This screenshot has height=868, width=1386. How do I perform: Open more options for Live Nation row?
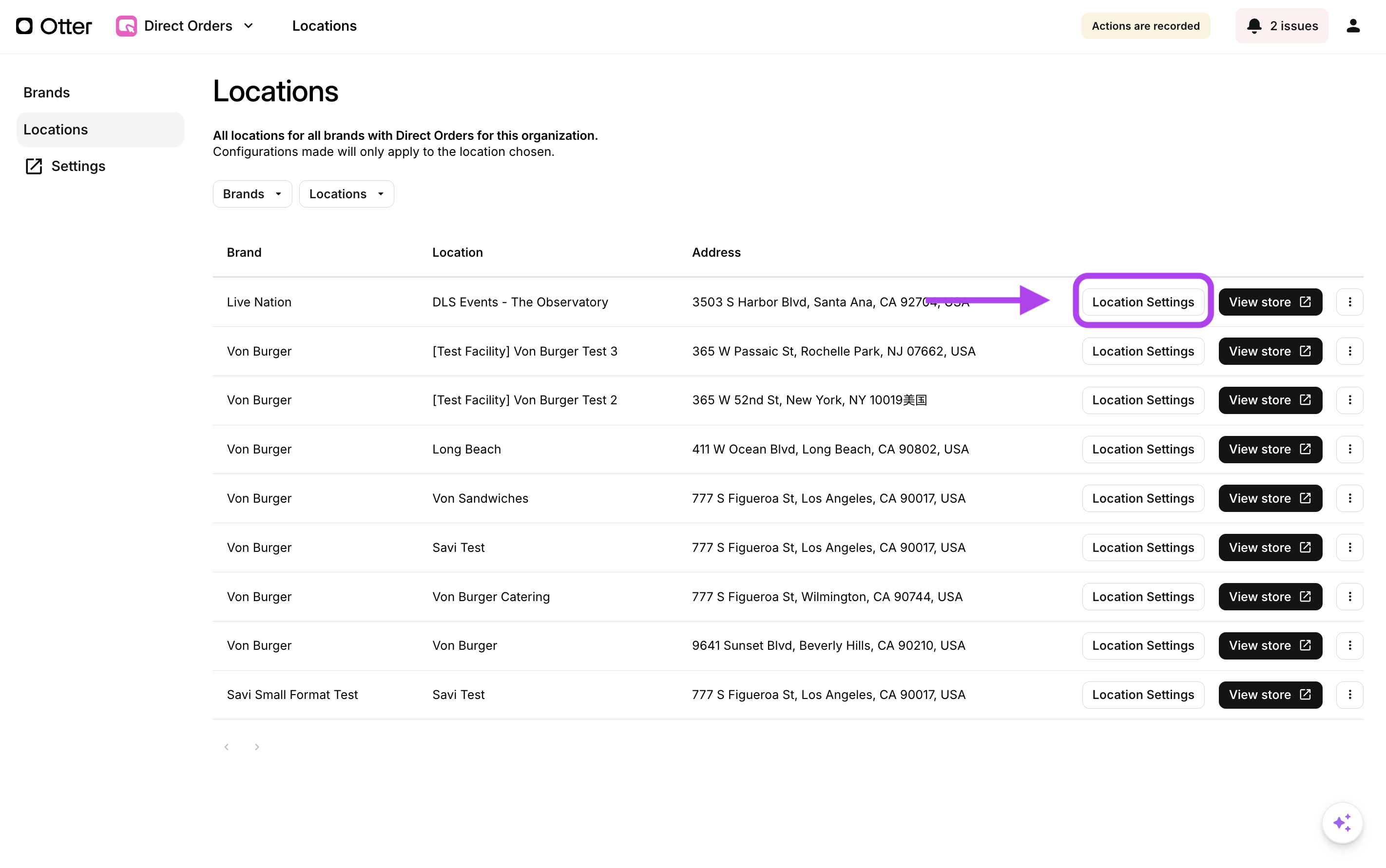1349,302
